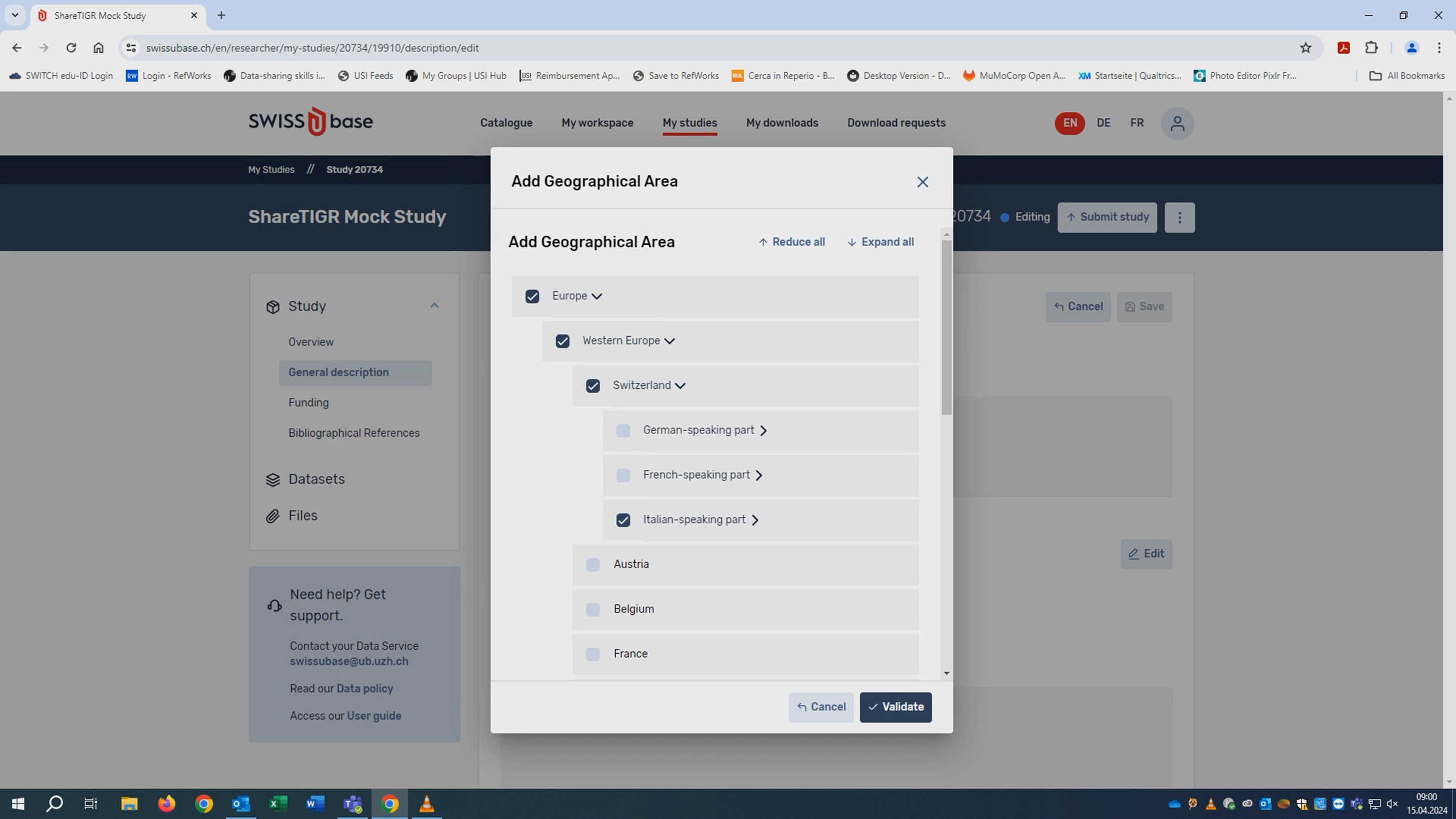Uncheck the Switzerland checkbox
The image size is (1456, 819).
pyautogui.click(x=593, y=385)
